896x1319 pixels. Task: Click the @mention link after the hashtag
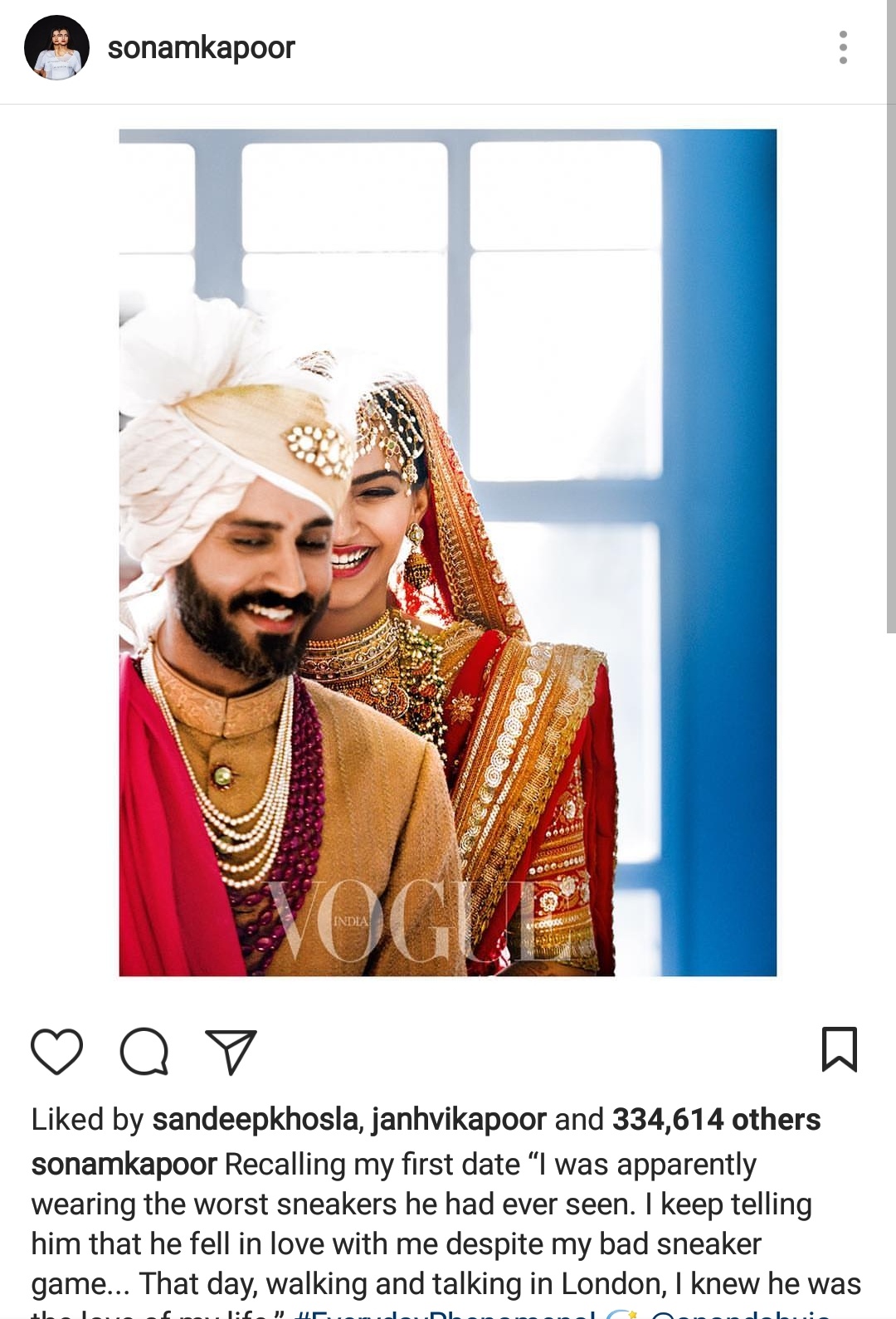coord(740,1313)
